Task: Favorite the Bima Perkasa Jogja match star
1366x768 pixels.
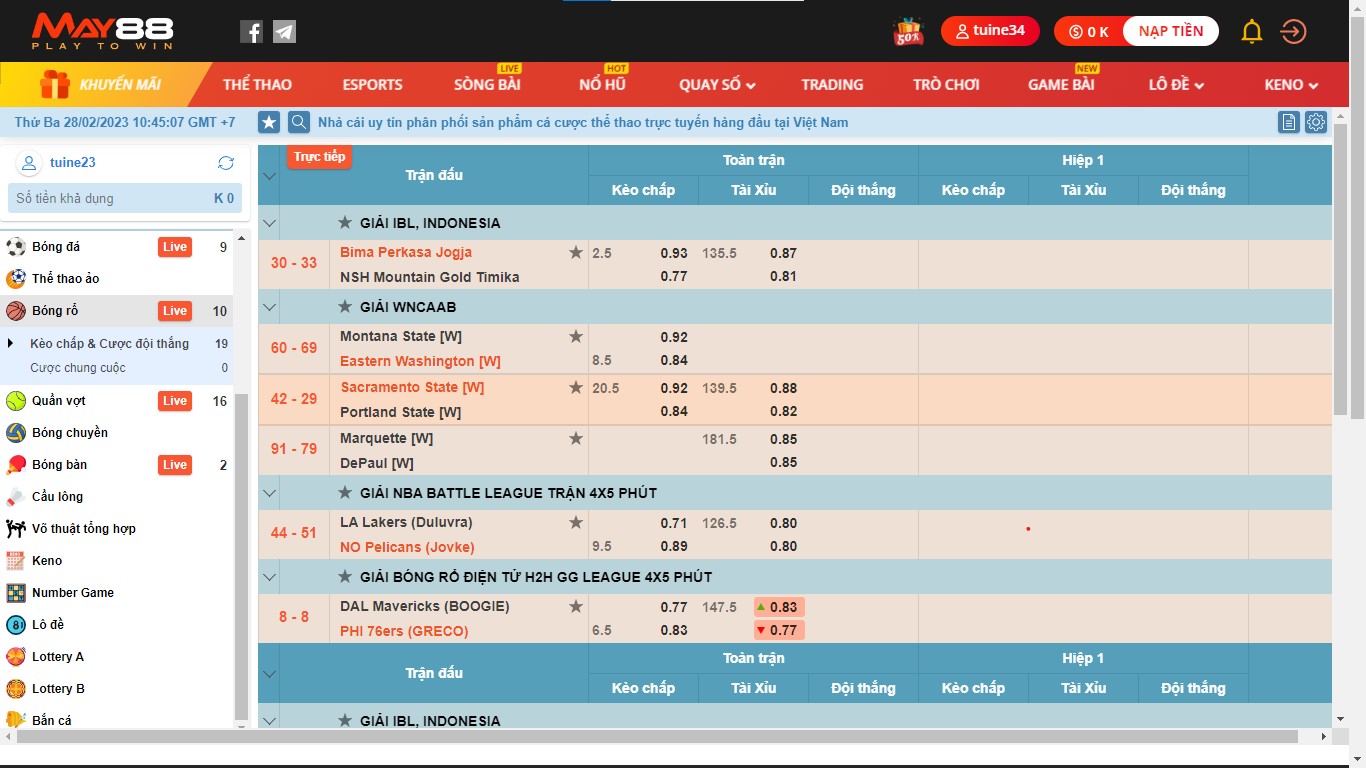Action: click(x=576, y=252)
